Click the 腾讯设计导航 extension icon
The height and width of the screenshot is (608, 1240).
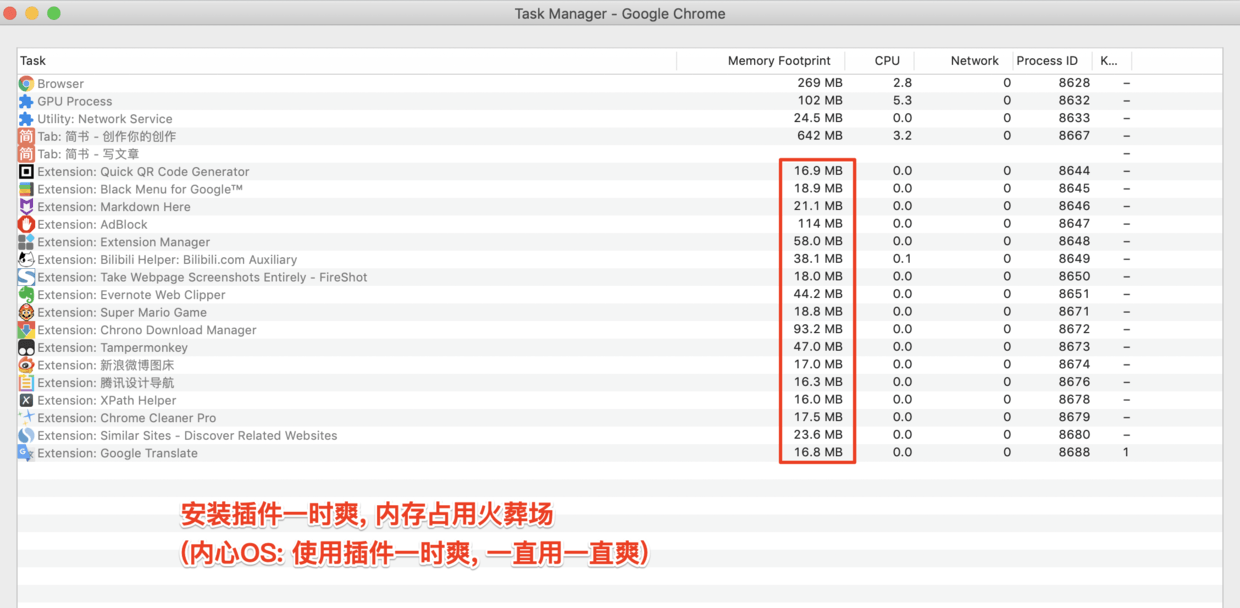(x=26, y=383)
